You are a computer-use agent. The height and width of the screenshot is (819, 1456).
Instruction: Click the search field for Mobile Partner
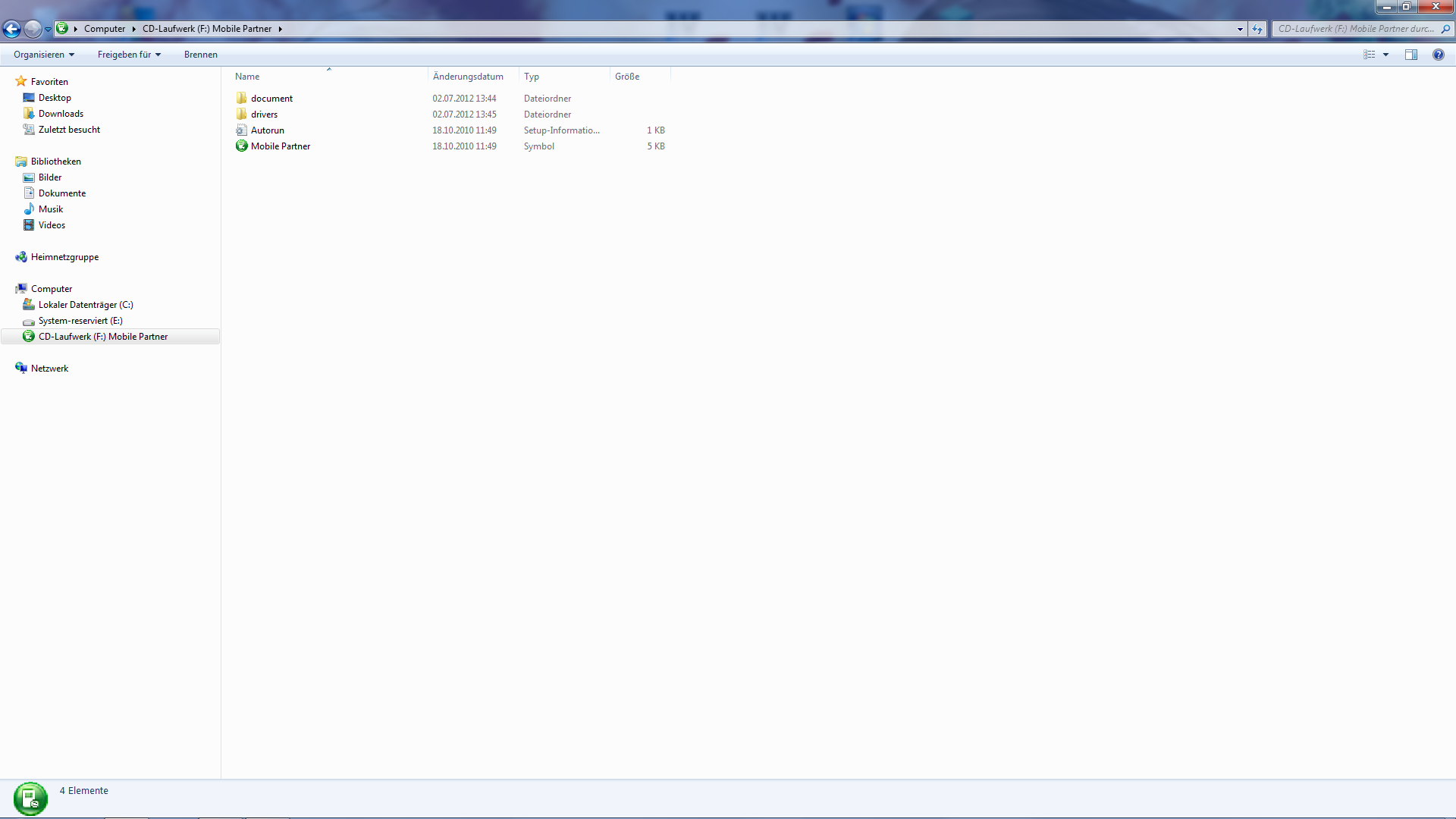[1356, 29]
